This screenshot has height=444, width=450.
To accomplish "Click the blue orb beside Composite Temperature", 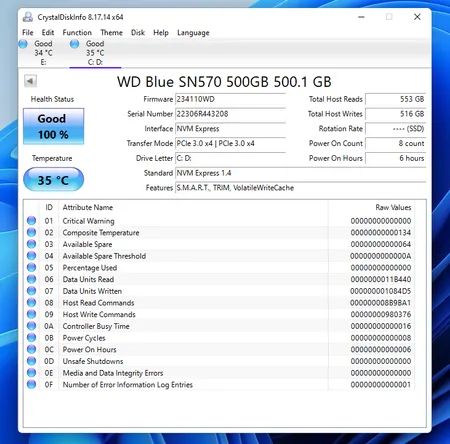I will tap(31, 232).
